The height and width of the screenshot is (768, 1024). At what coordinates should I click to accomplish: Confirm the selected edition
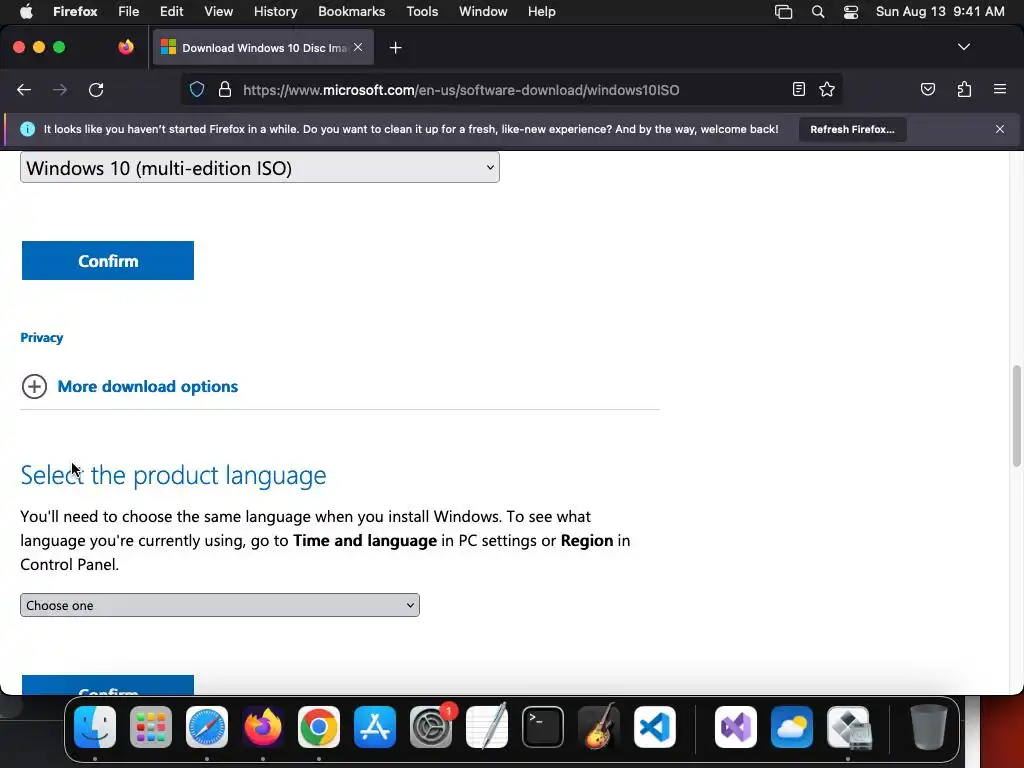108,261
